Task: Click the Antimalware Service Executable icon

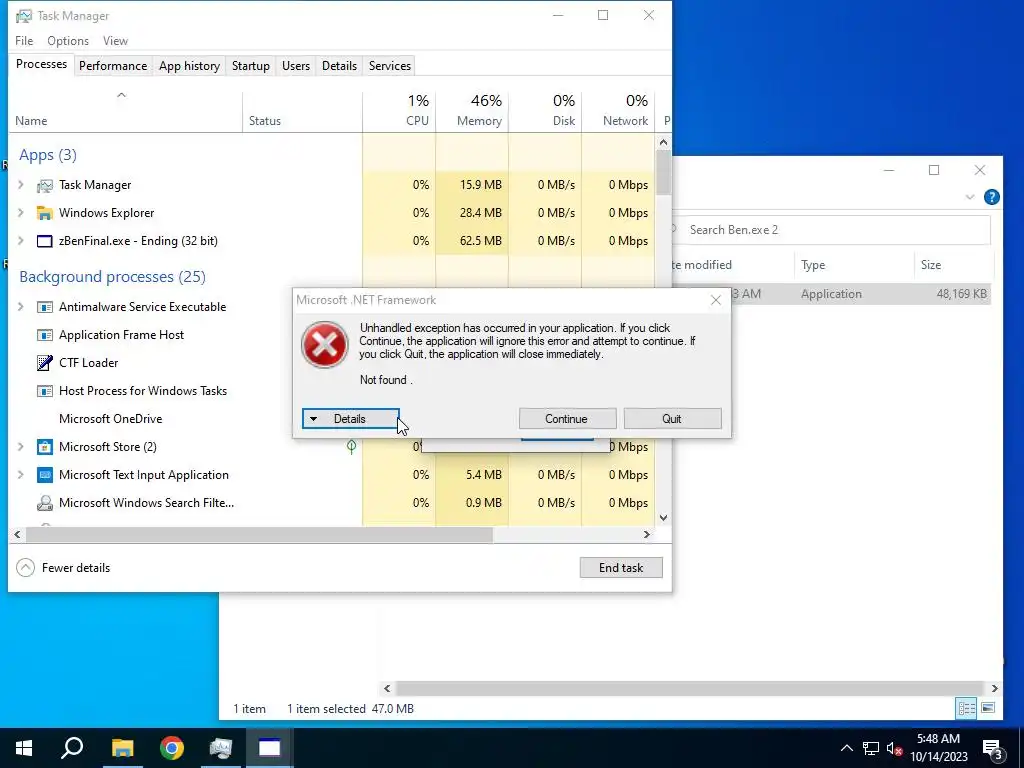Action: [x=44, y=307]
